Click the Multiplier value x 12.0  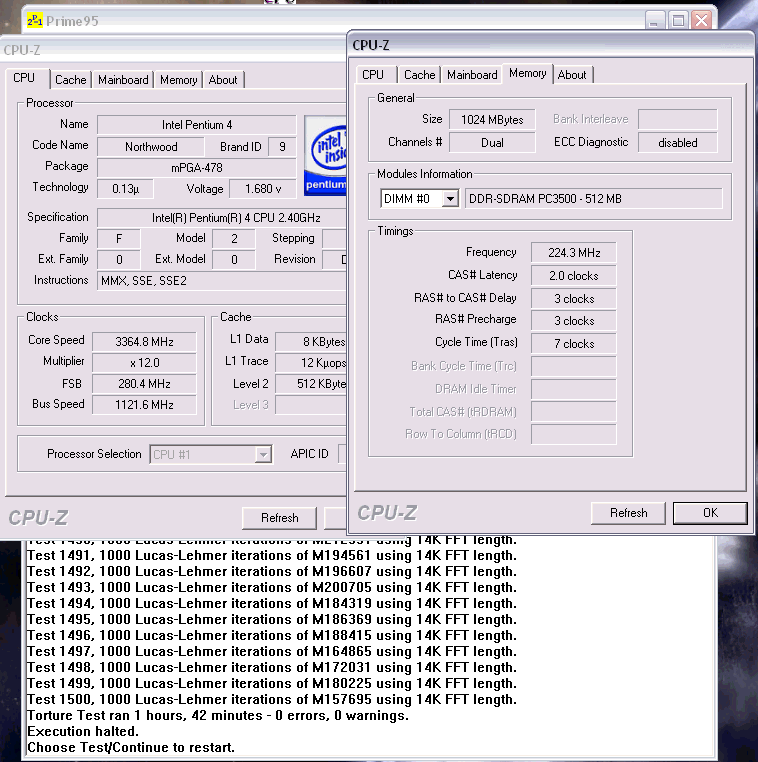pyautogui.click(x=144, y=363)
